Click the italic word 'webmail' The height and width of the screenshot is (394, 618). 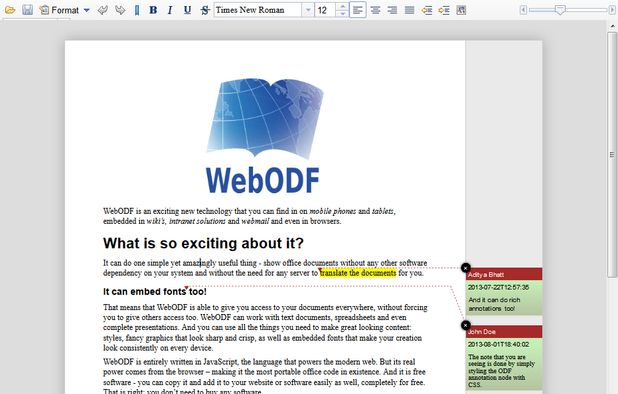point(255,221)
